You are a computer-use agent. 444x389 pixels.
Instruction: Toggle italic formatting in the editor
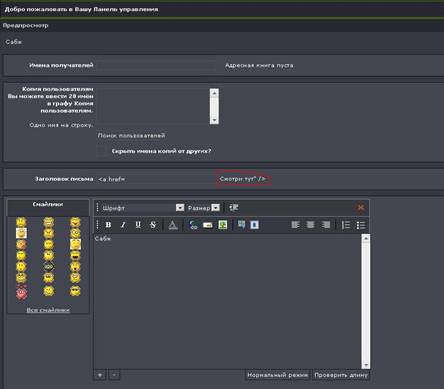[x=123, y=225]
